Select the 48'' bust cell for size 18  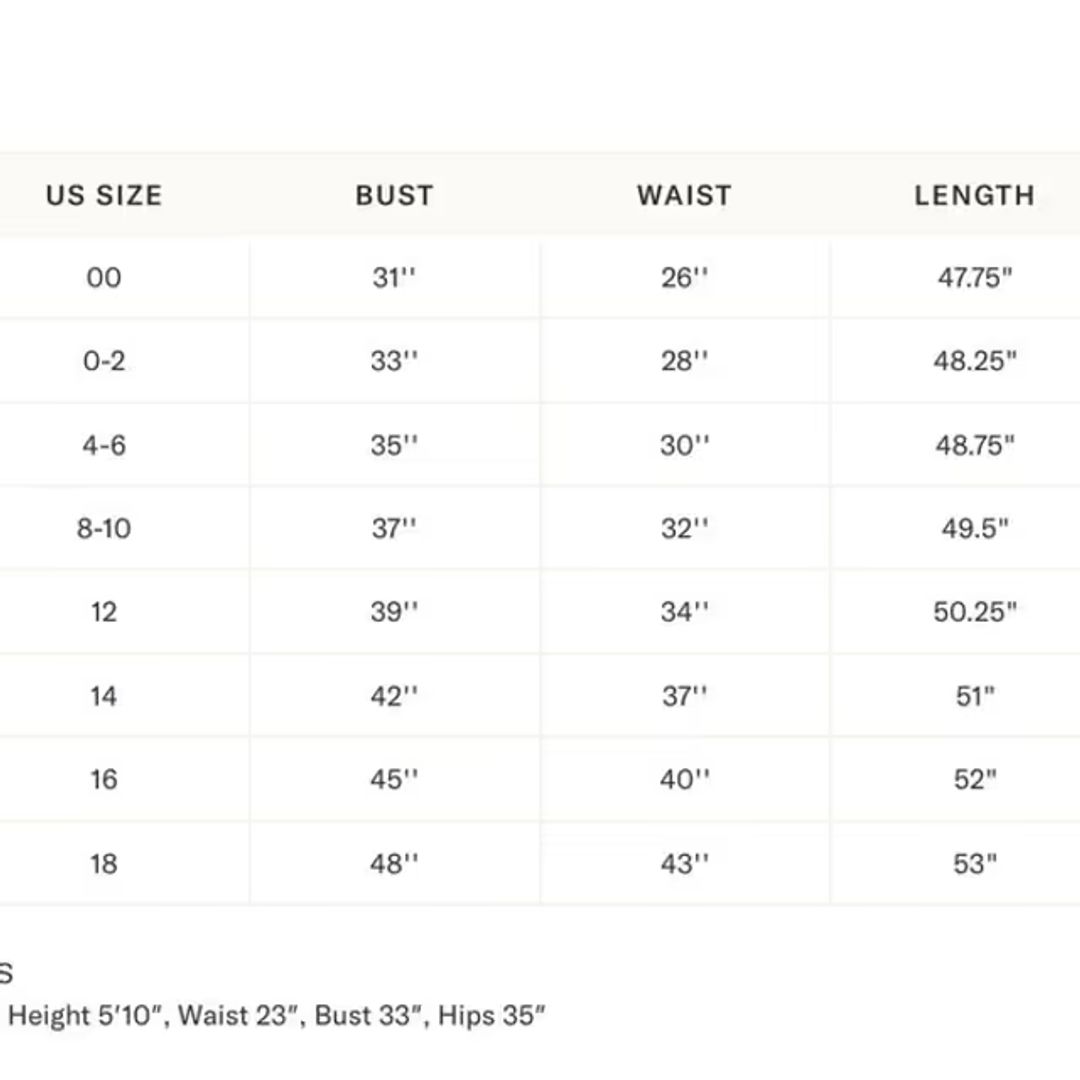pyautogui.click(x=394, y=864)
